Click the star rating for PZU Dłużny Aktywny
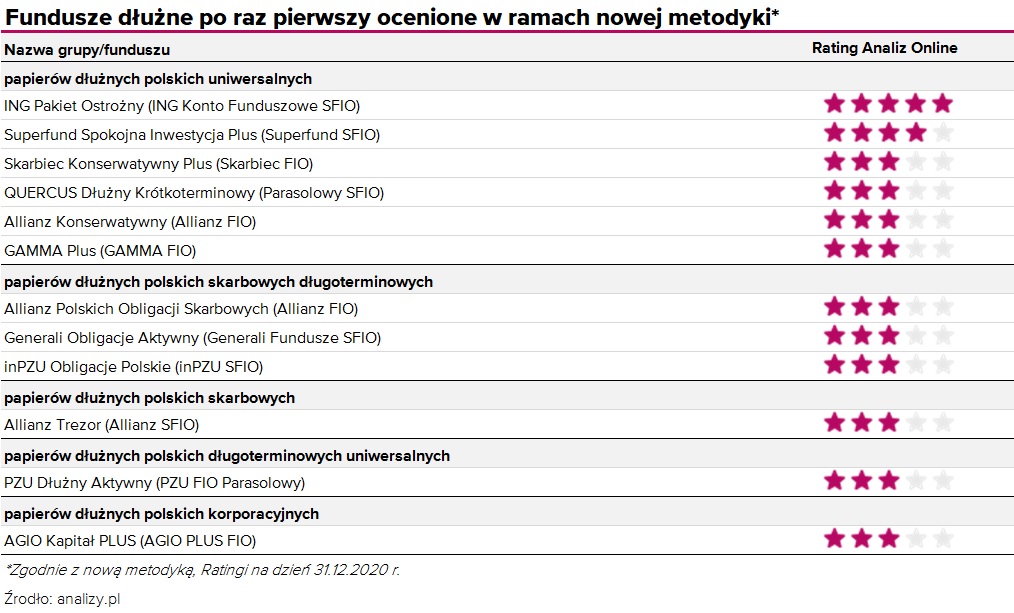1014x613 pixels. (x=889, y=480)
